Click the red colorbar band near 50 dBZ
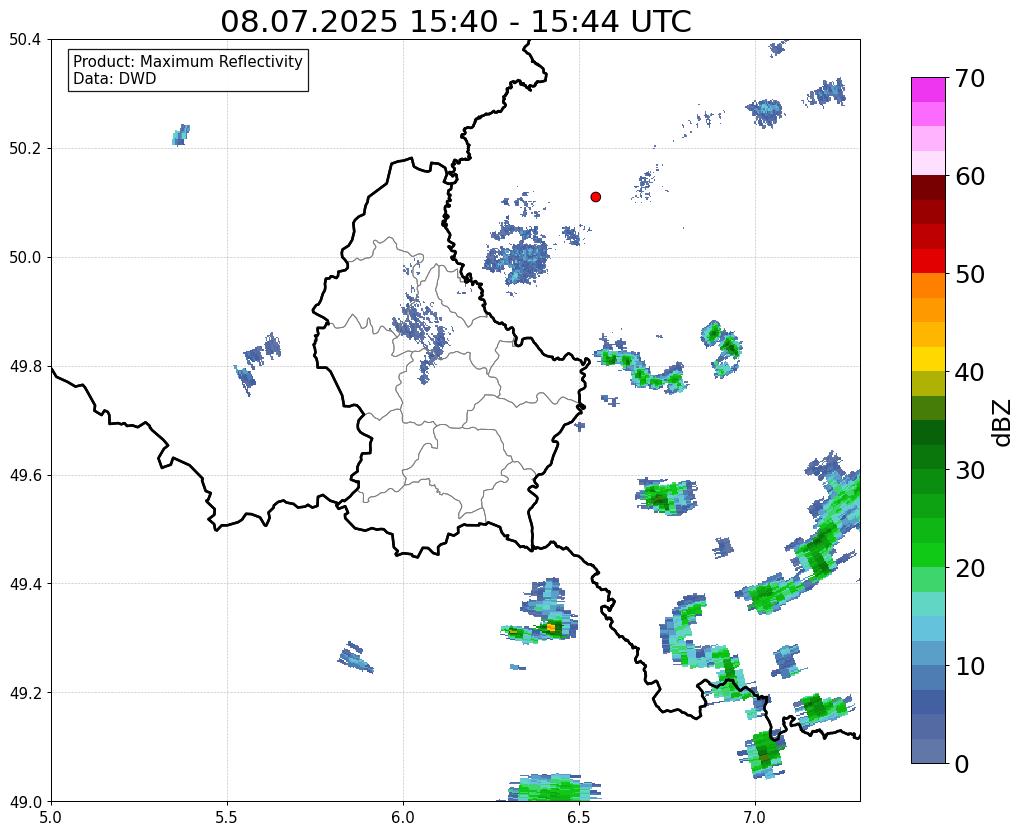1023x834 pixels. click(x=928, y=261)
